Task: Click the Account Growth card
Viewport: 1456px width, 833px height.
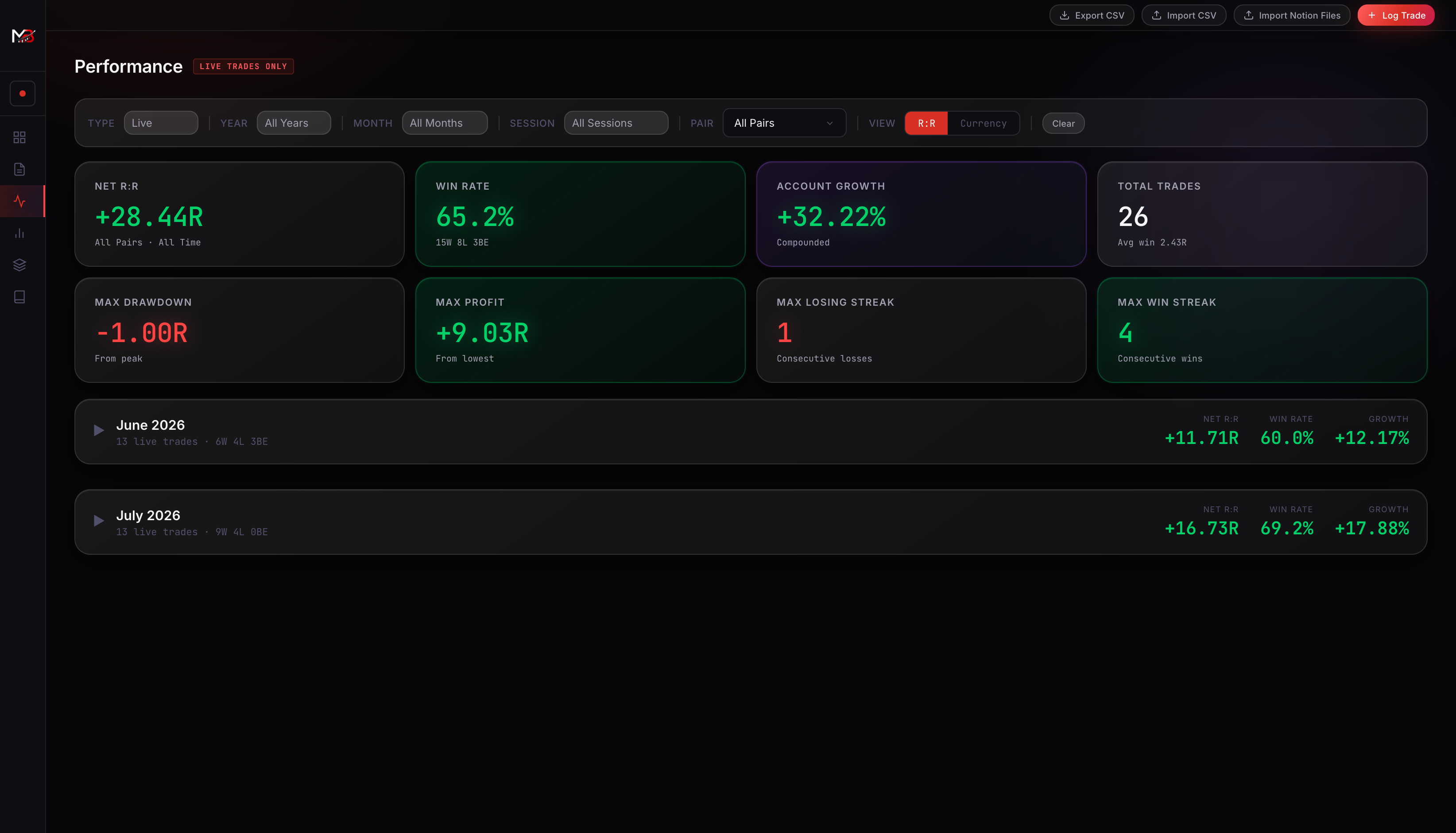Action: click(x=921, y=214)
